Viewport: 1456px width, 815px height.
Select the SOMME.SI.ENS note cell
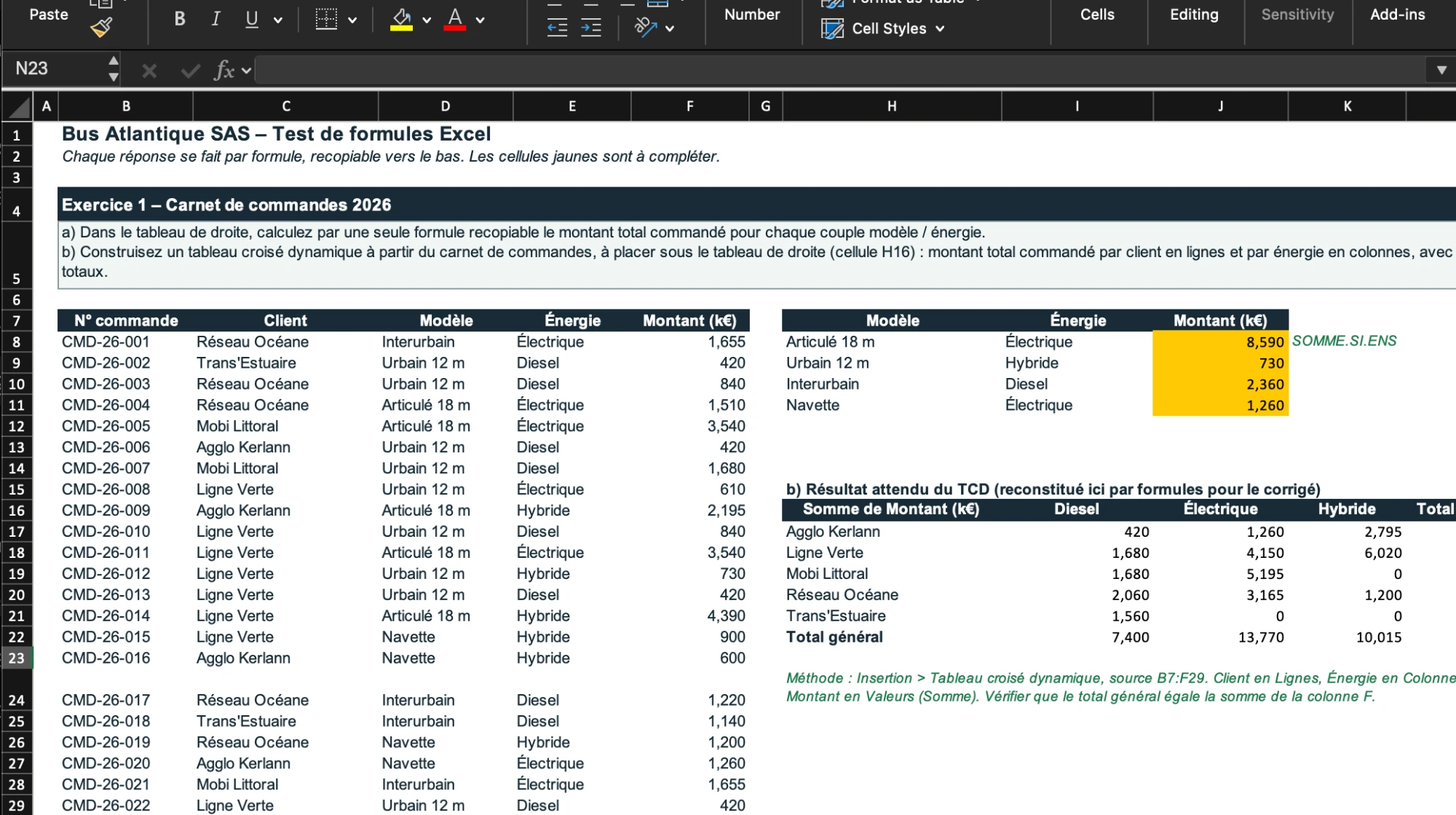click(x=1345, y=341)
